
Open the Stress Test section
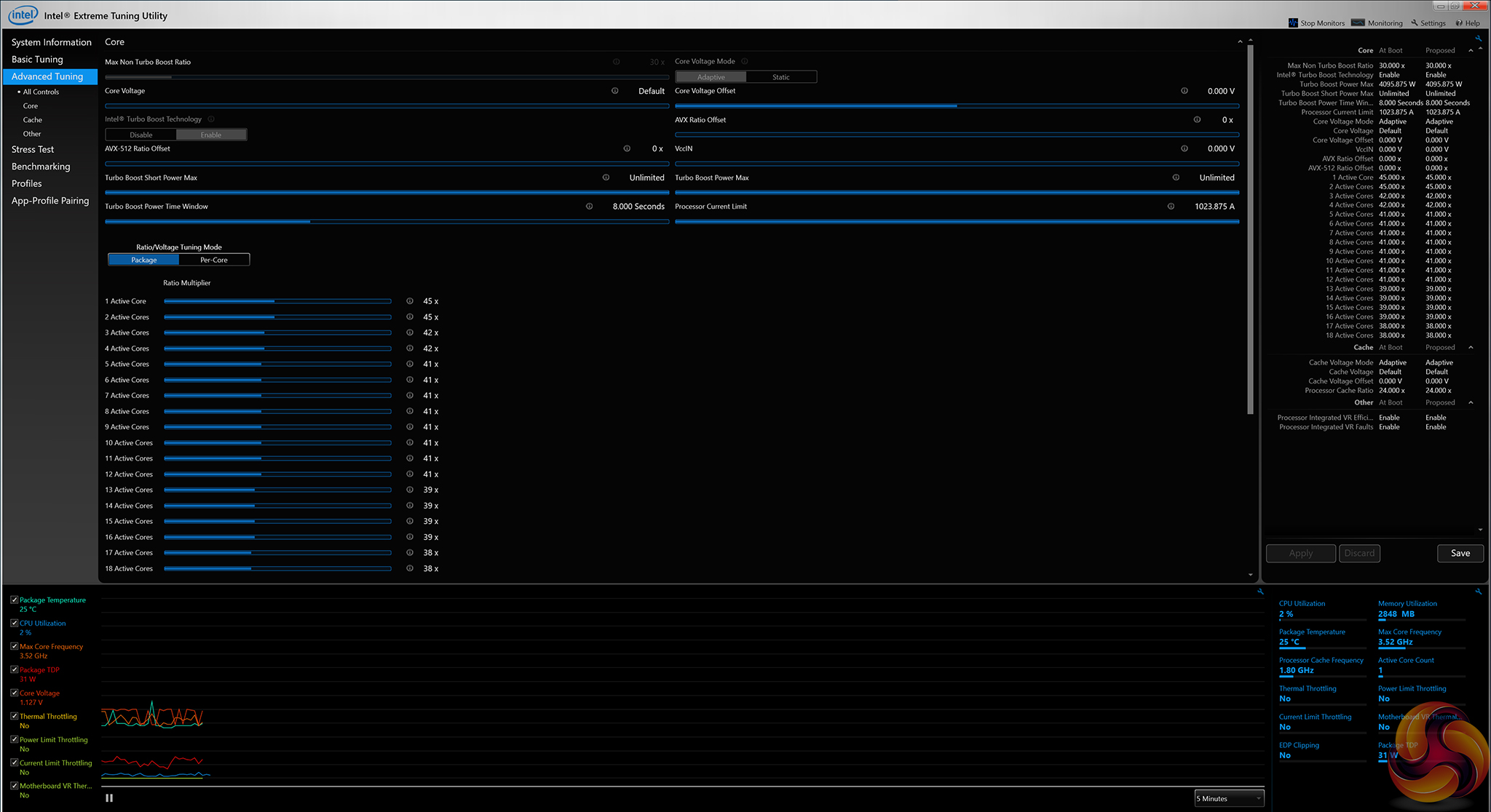[x=33, y=149]
